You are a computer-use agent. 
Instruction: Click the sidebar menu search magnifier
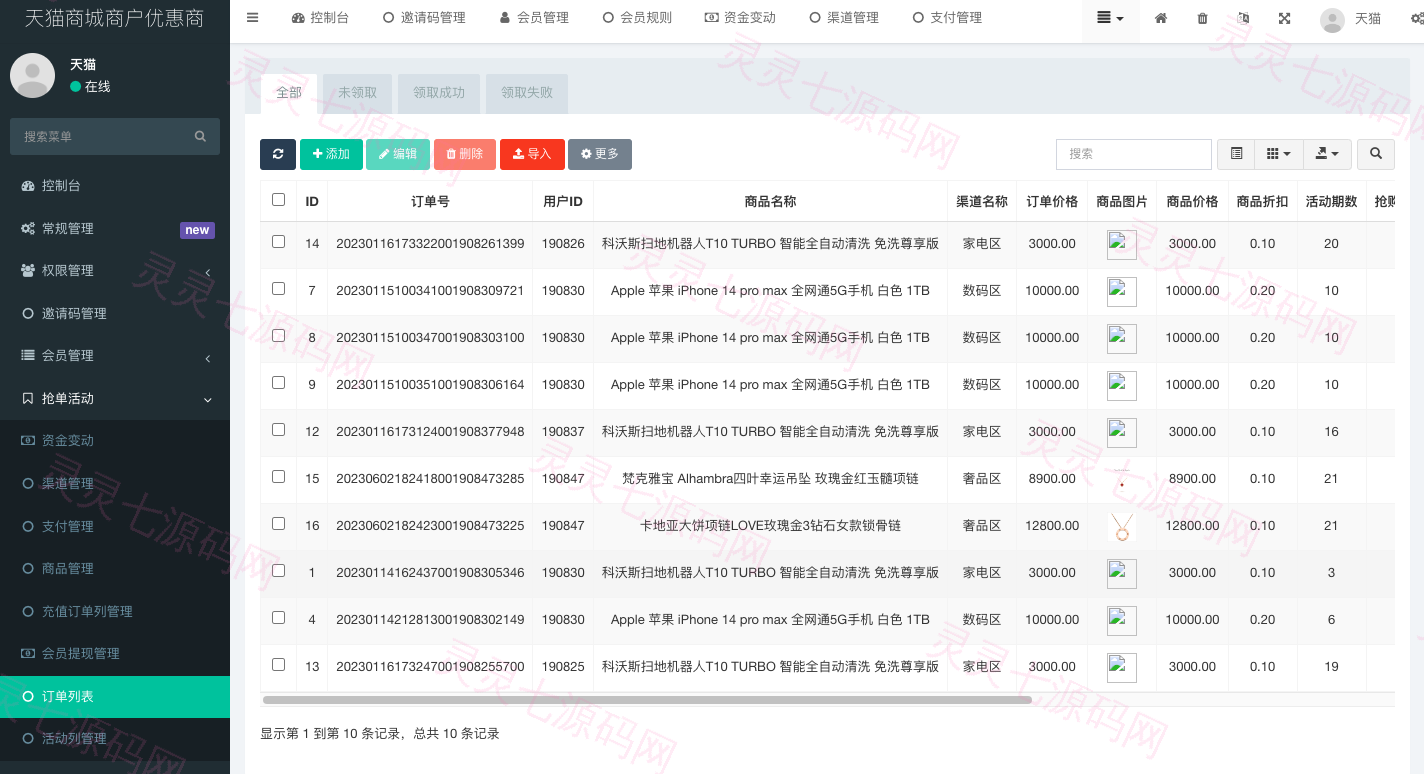[200, 136]
